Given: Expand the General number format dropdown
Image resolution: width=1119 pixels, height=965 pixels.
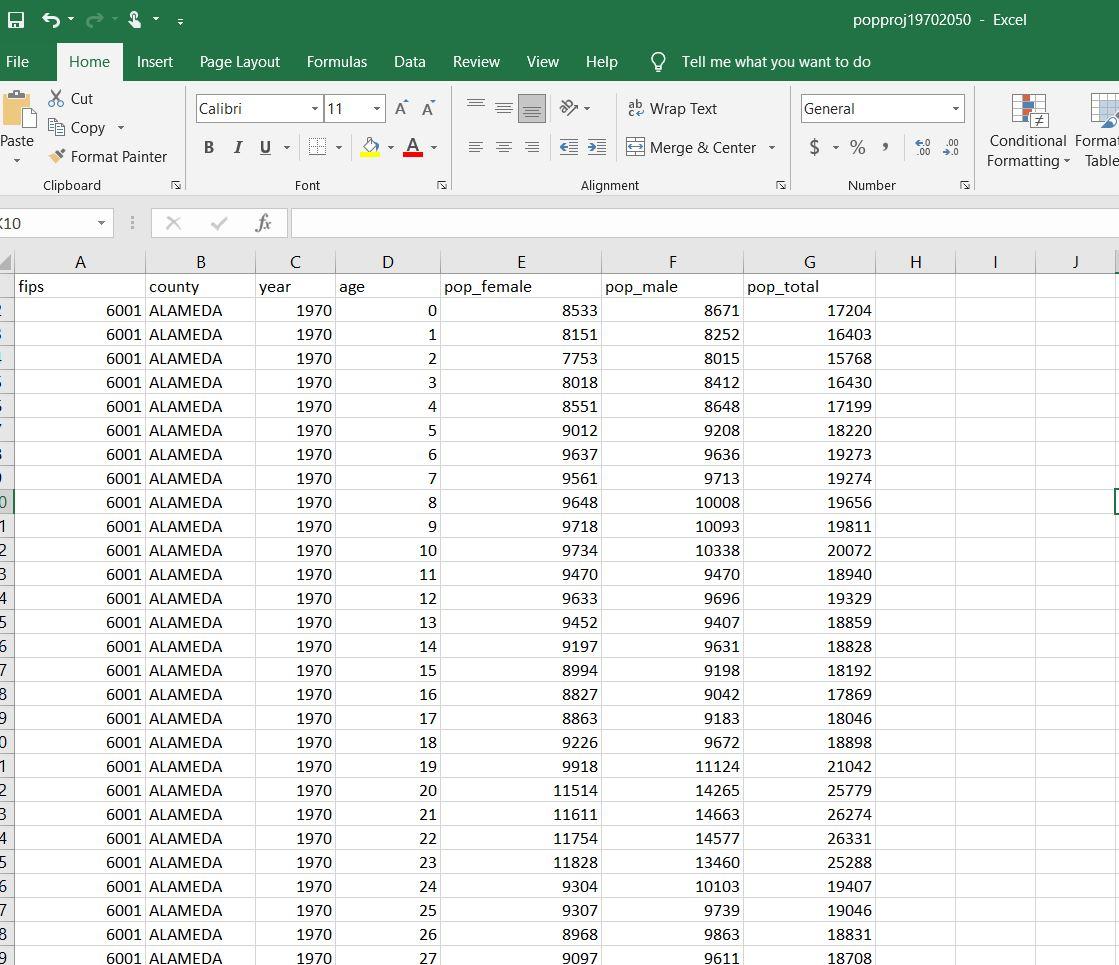Looking at the screenshot, I should click(955, 109).
